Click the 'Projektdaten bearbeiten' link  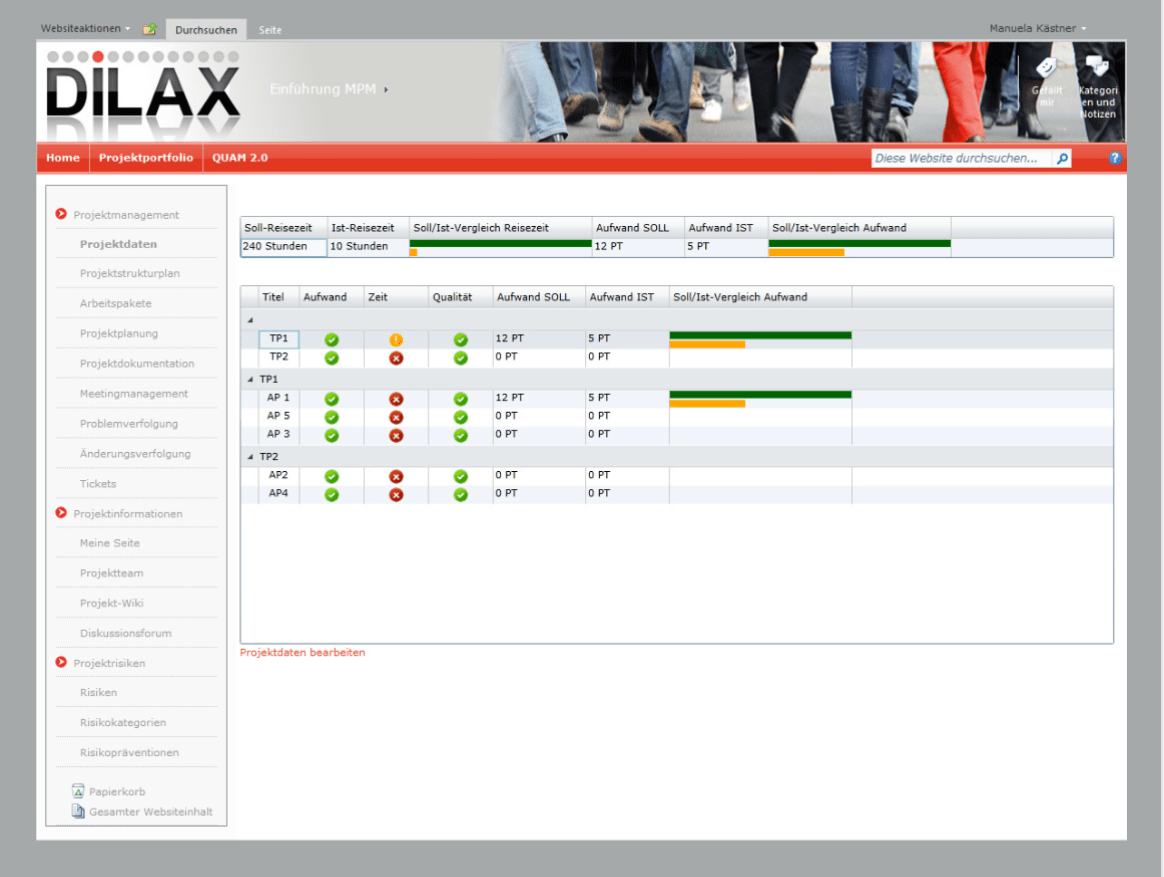pyautogui.click(x=302, y=653)
